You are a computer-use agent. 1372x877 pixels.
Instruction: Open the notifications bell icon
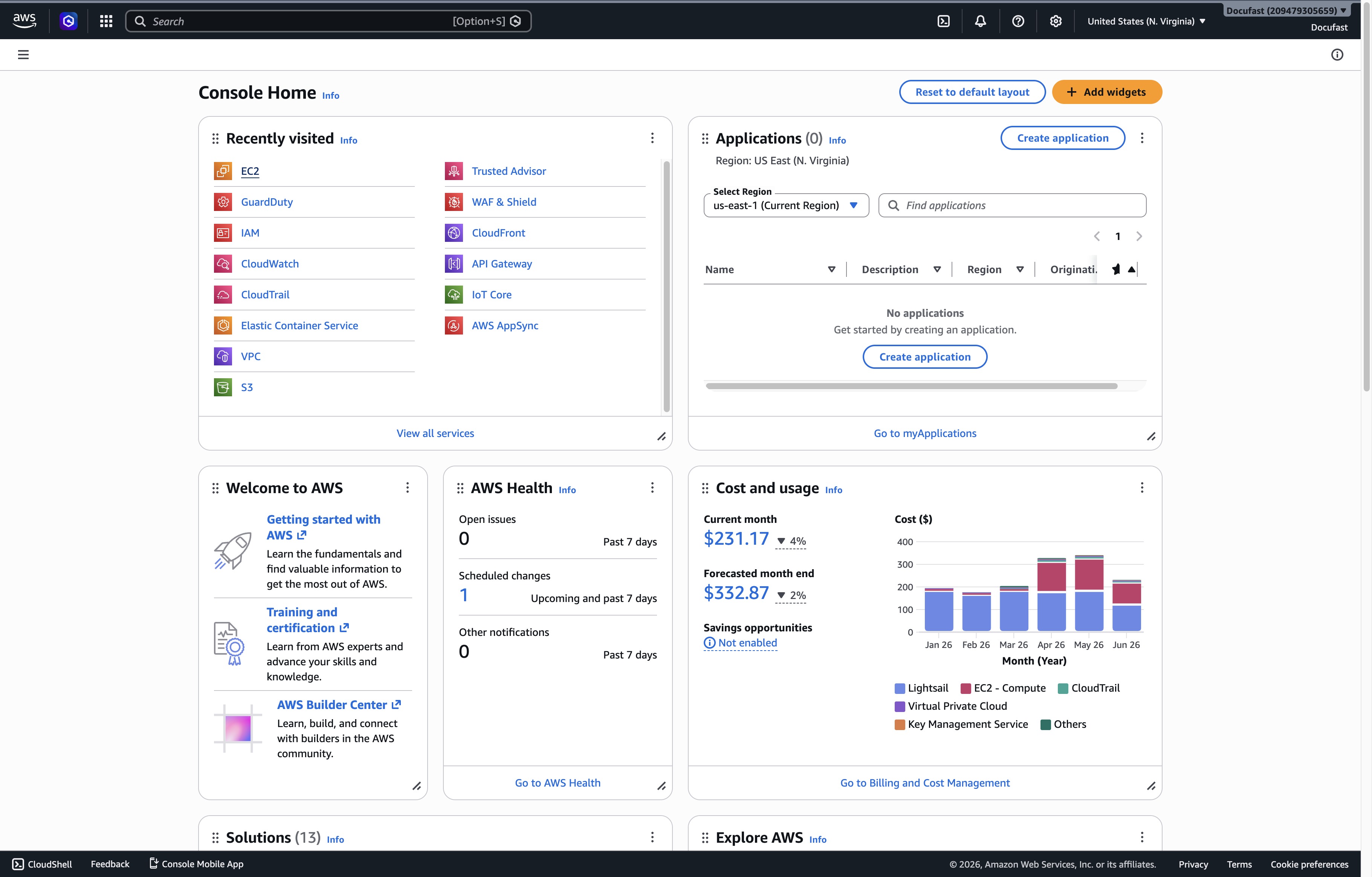click(x=981, y=21)
